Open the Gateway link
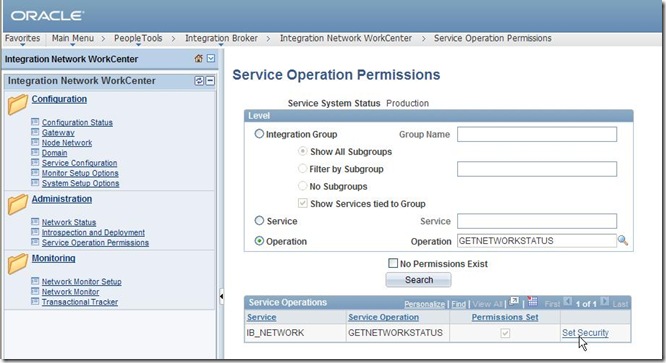Image resolution: width=666 pixels, height=363 pixels. click(58, 132)
